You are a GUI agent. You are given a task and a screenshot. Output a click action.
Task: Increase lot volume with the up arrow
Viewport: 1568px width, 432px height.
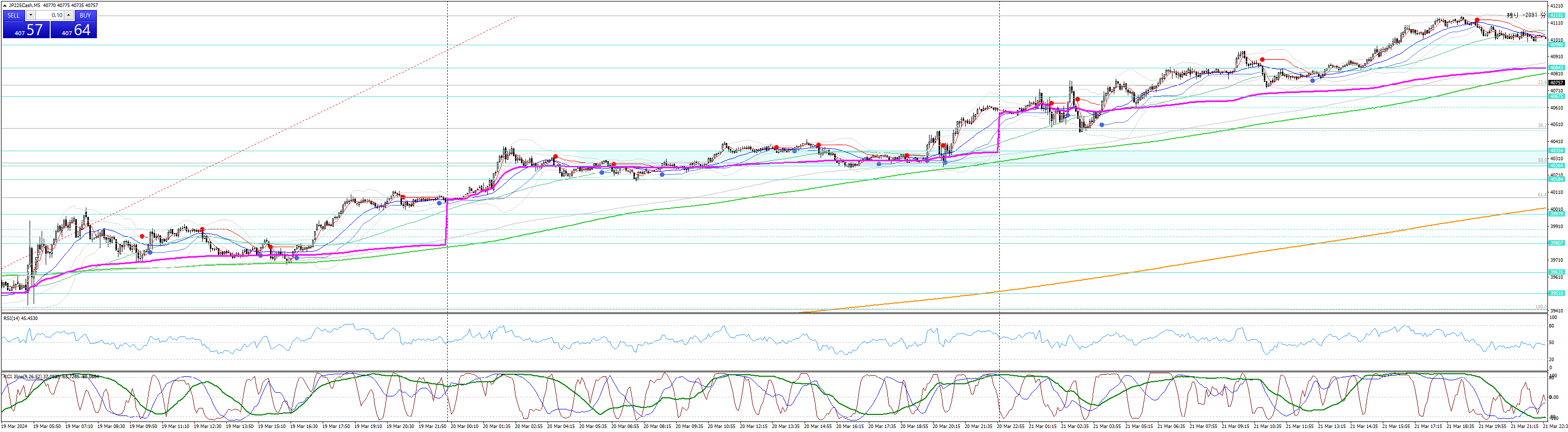tap(68, 15)
